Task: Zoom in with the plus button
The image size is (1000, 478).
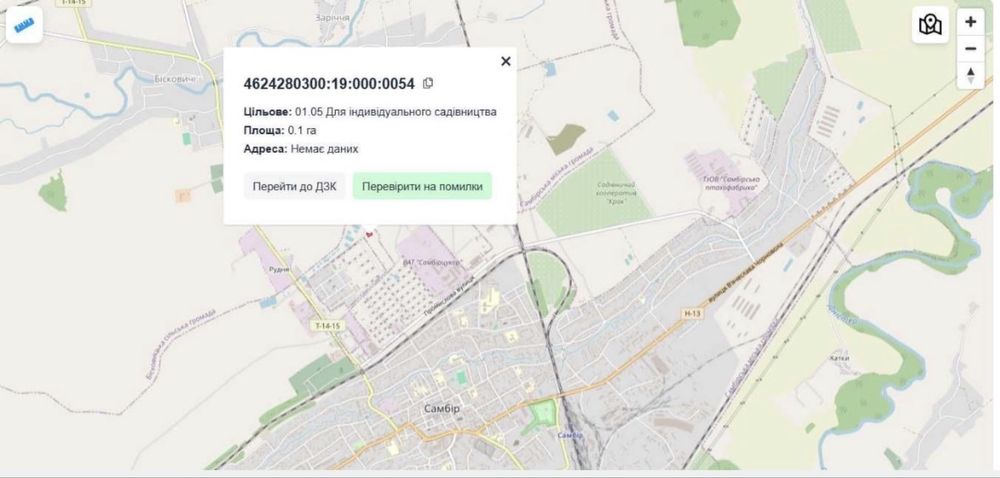Action: 970,22
